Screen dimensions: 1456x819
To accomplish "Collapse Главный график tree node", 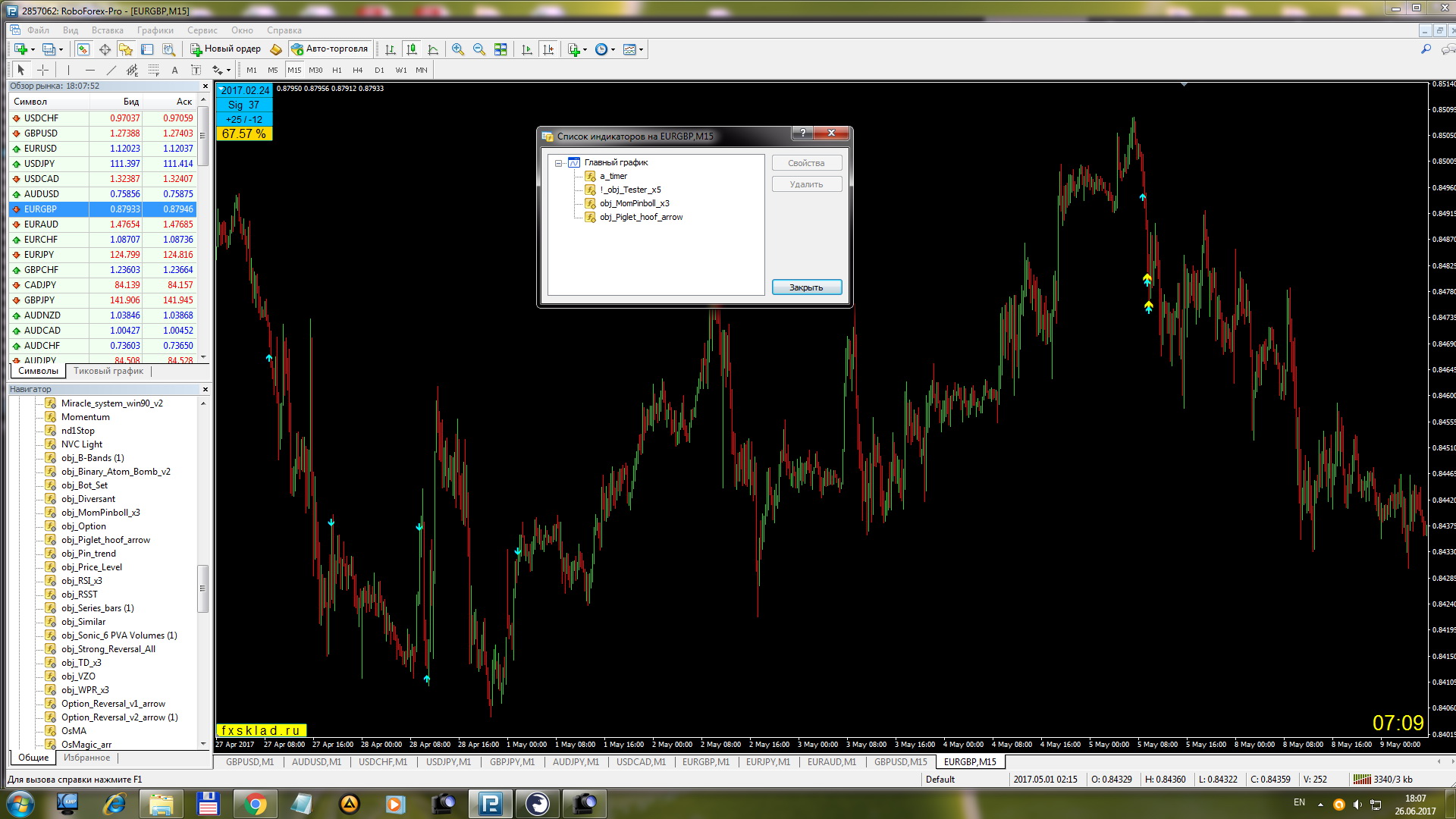I will (x=559, y=163).
